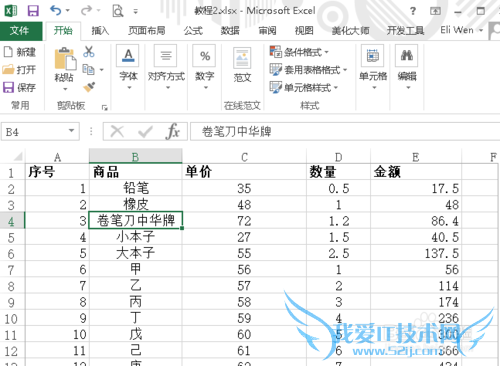
Task: Select row 1 header
Action: pyautogui.click(x=12, y=172)
